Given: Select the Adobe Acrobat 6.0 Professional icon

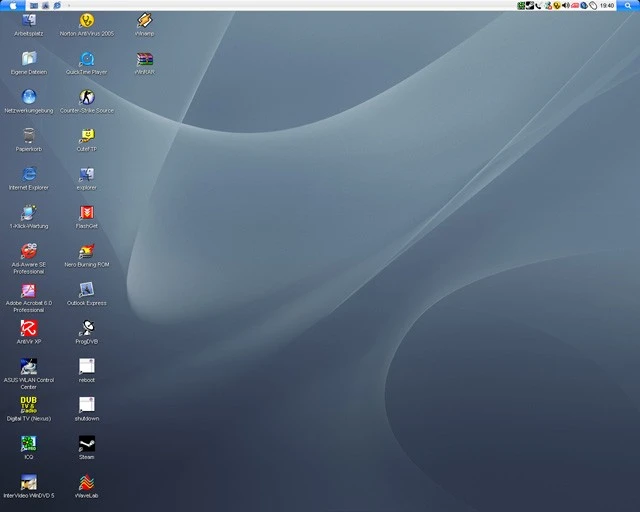Looking at the screenshot, I should coord(29,290).
